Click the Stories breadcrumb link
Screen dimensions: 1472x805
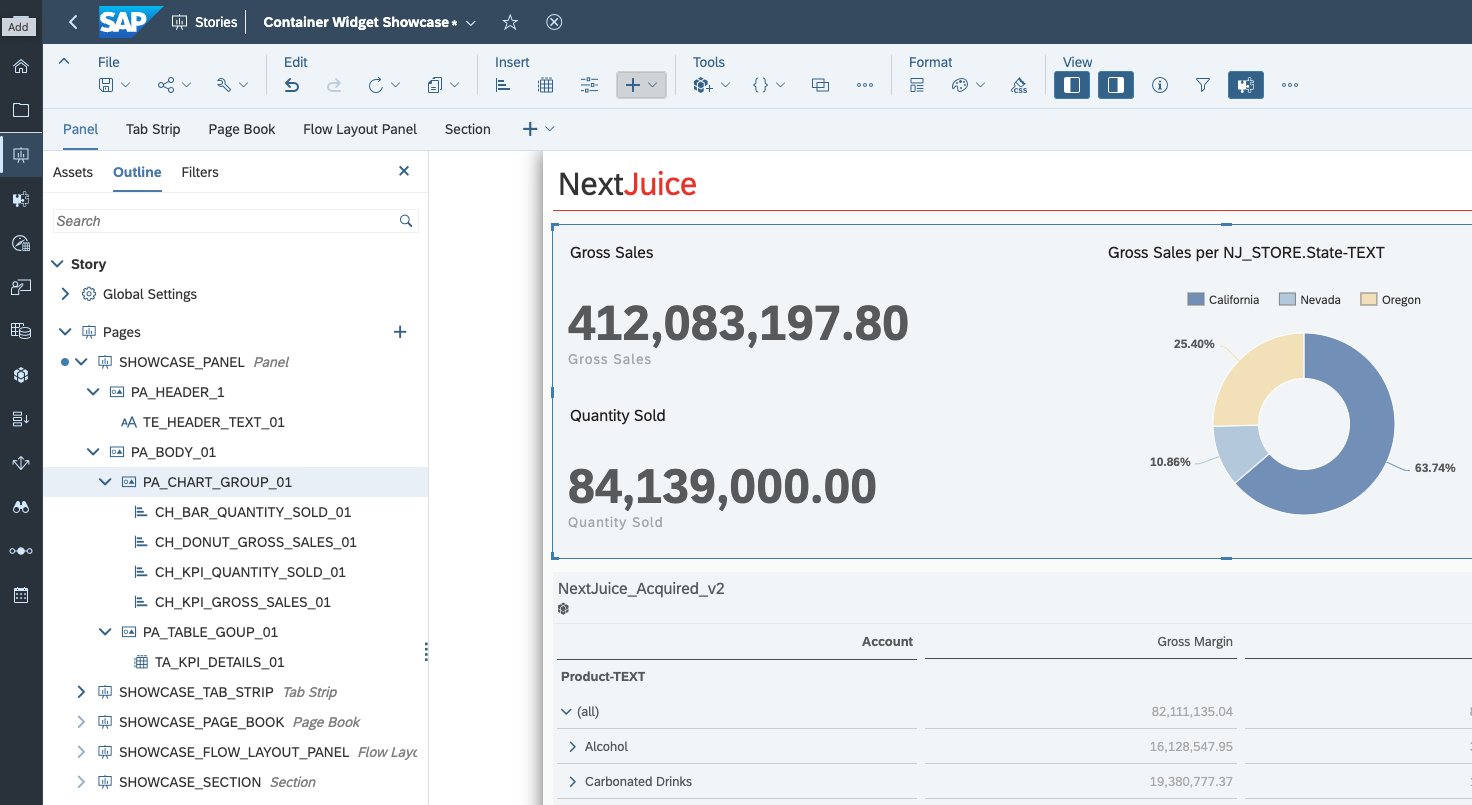214,21
